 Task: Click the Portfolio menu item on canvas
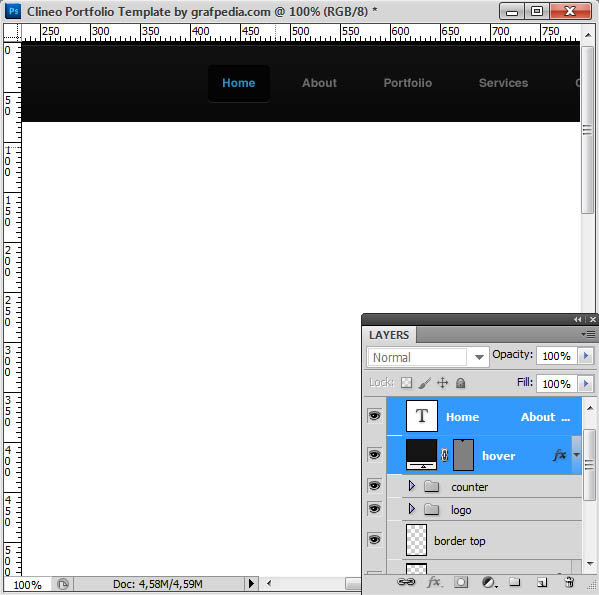coord(408,83)
